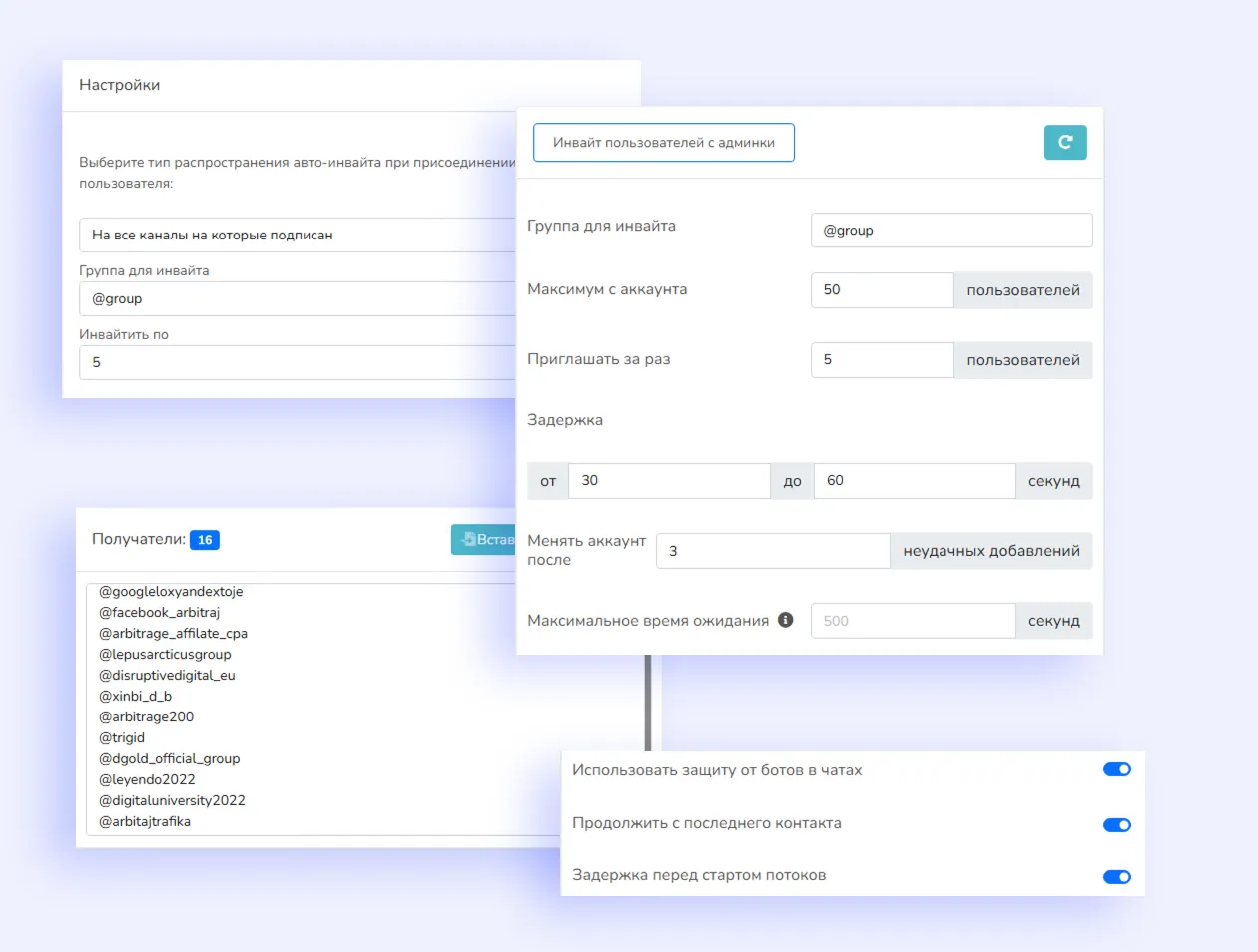
Task: Click the delay до field containing 60
Action: click(x=914, y=480)
